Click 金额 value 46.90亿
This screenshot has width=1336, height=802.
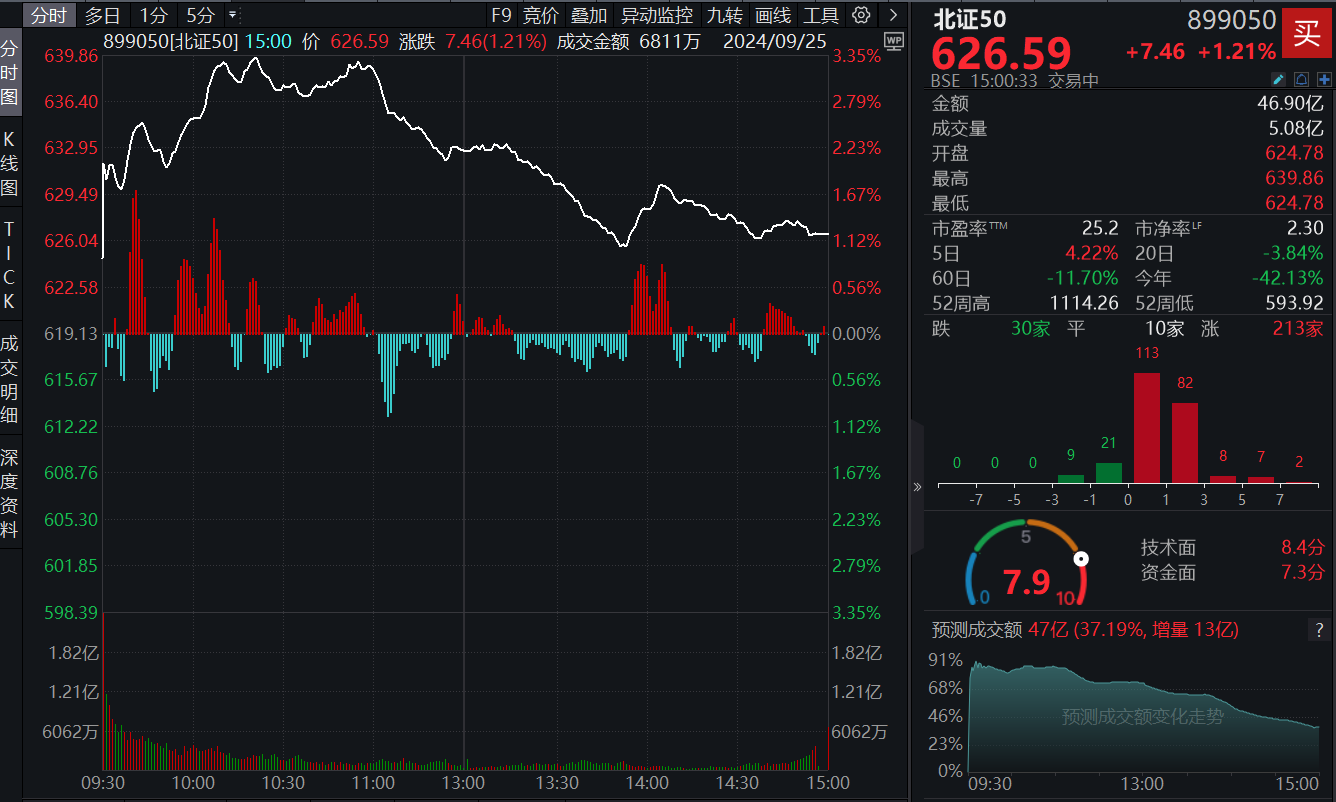point(1290,104)
